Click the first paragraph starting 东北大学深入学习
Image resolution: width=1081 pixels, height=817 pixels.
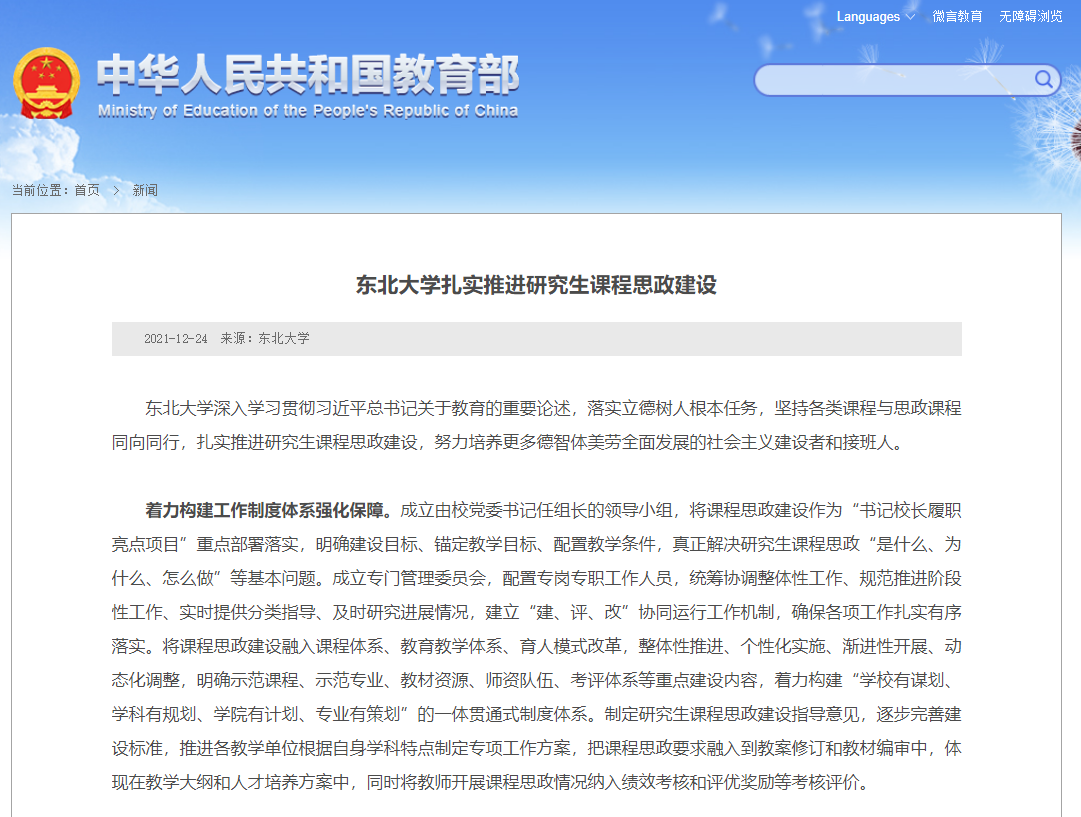click(x=536, y=425)
